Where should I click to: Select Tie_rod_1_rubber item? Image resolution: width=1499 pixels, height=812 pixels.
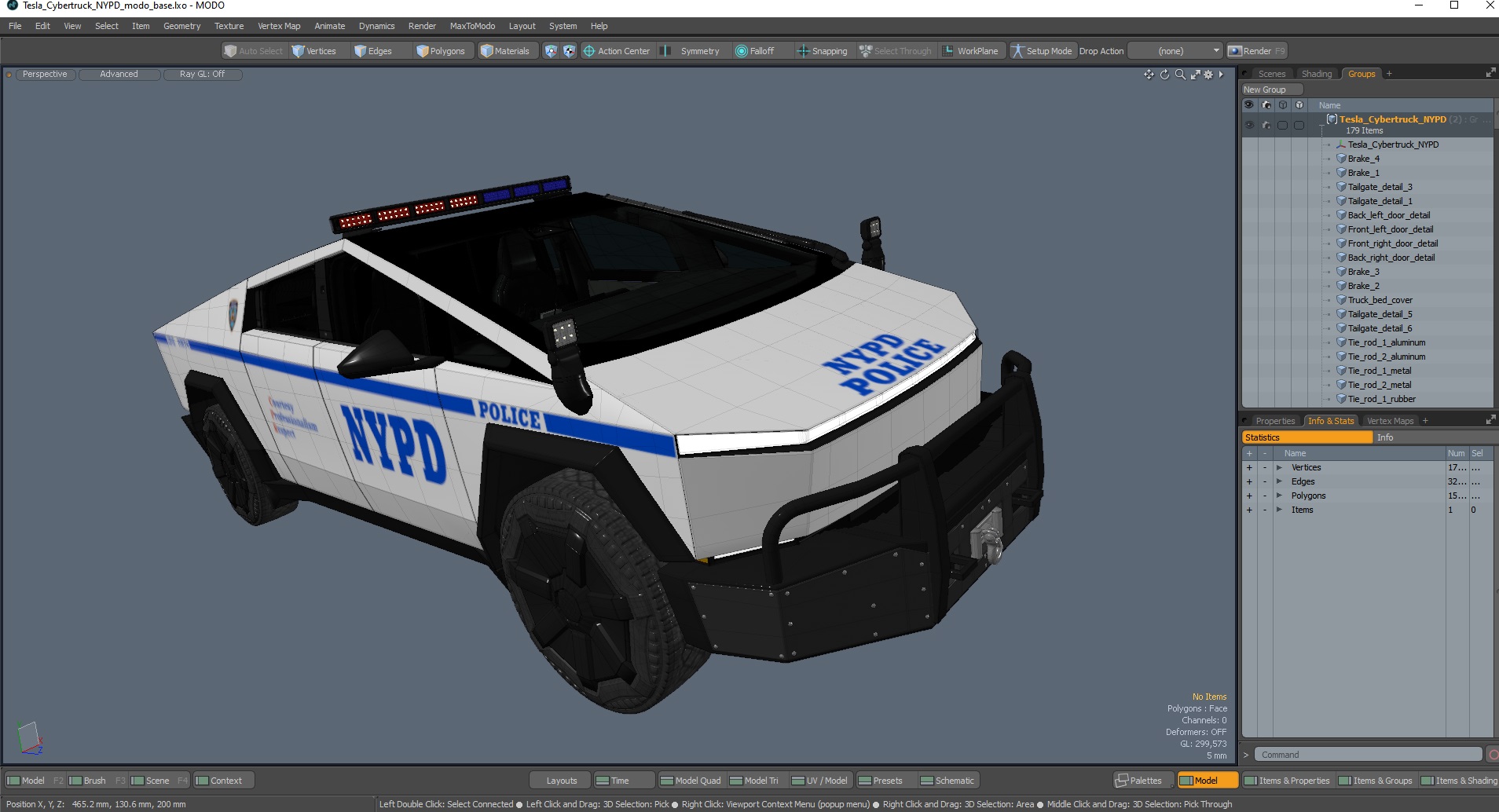1381,399
